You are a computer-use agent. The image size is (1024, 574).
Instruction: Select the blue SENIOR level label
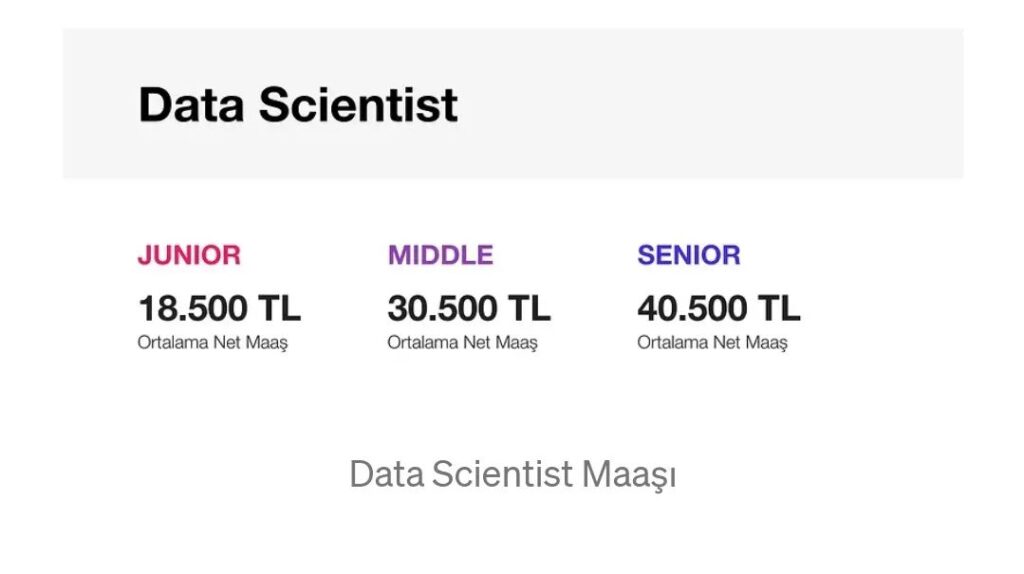point(689,255)
